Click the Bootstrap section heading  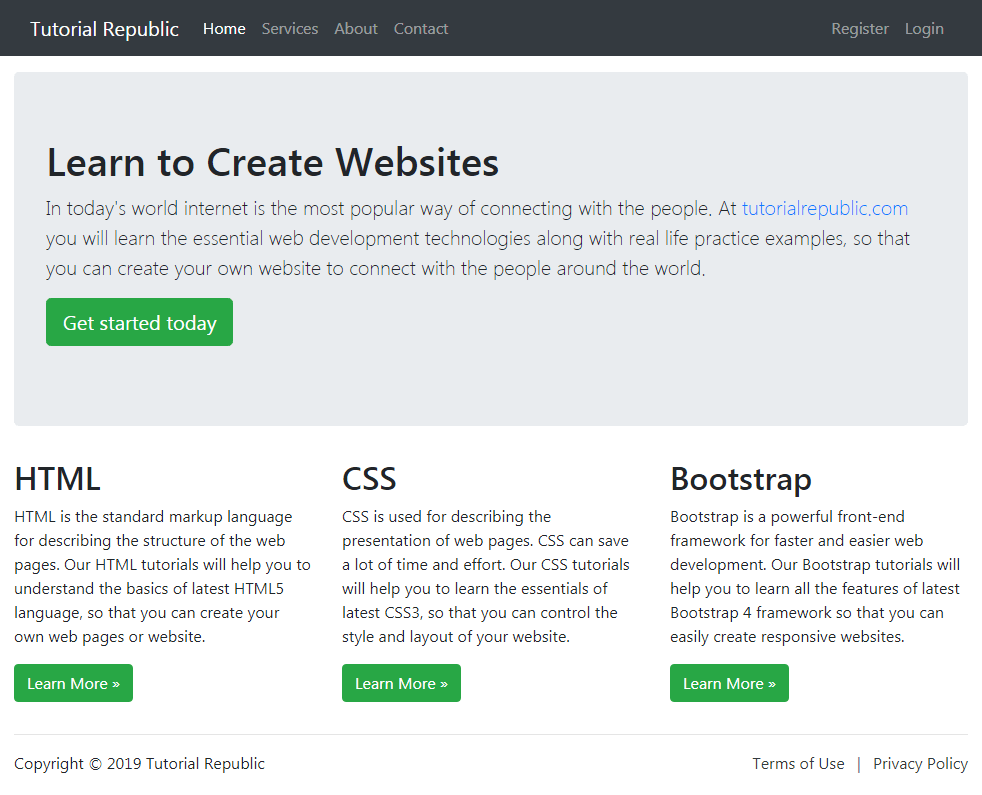741,478
